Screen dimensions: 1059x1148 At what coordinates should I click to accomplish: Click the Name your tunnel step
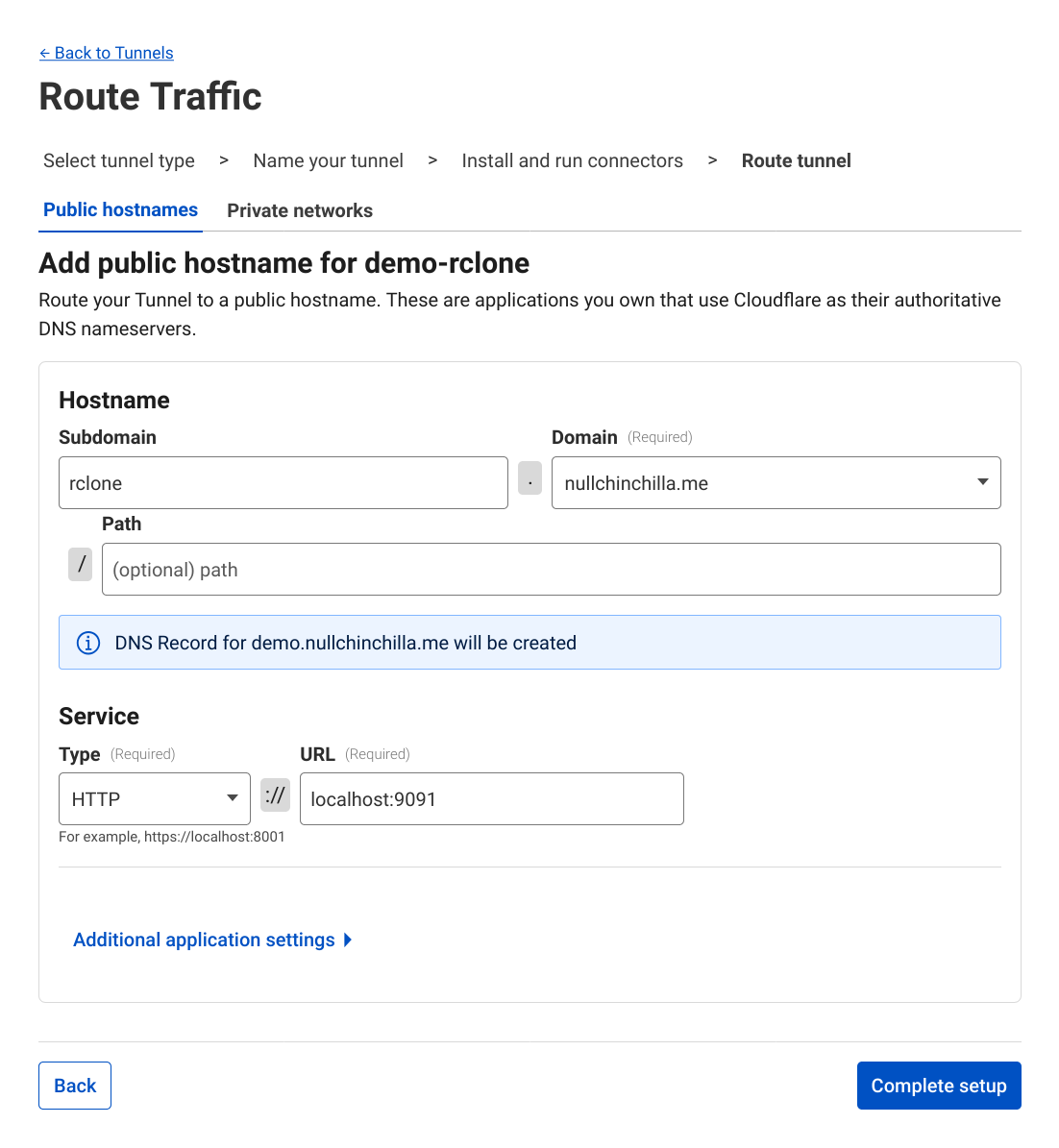(328, 161)
